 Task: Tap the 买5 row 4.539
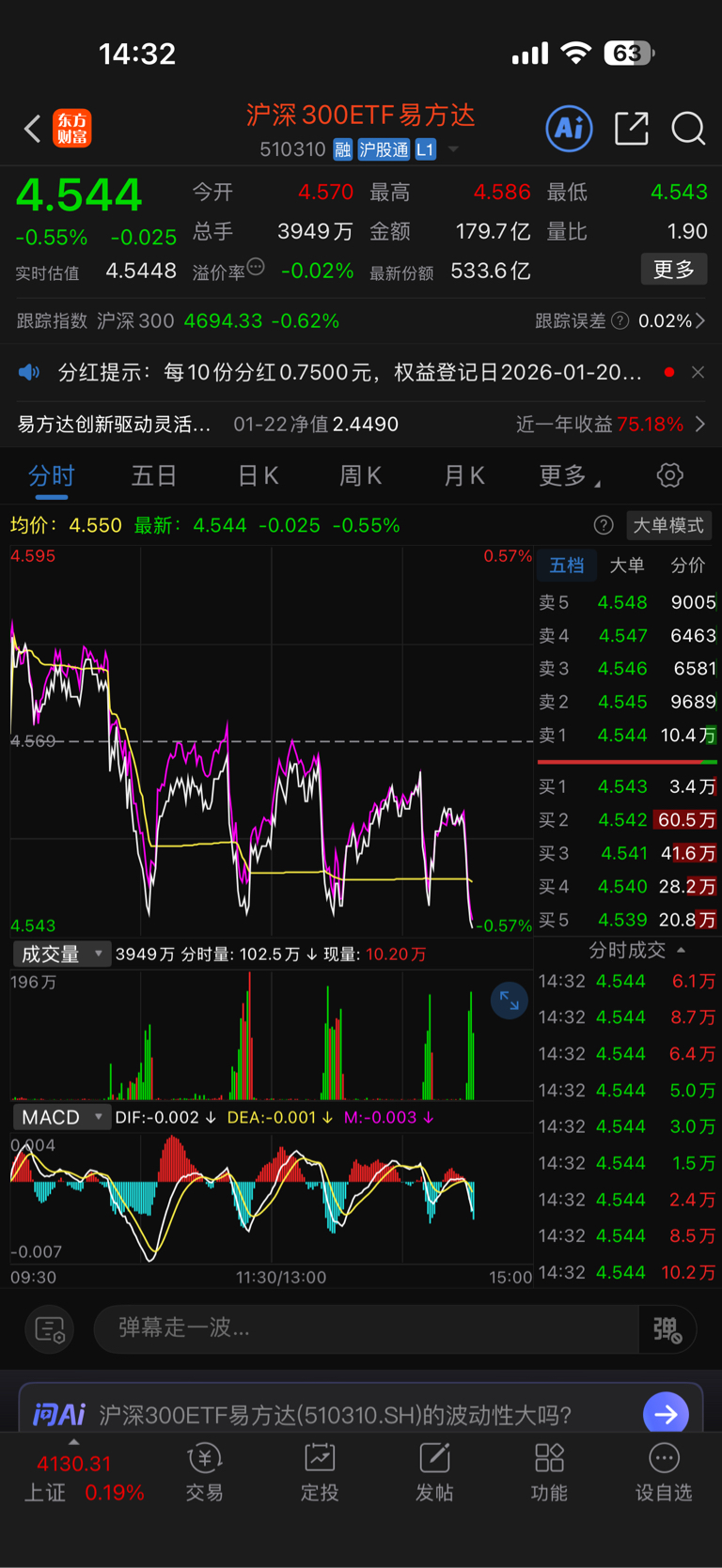pyautogui.click(x=628, y=920)
